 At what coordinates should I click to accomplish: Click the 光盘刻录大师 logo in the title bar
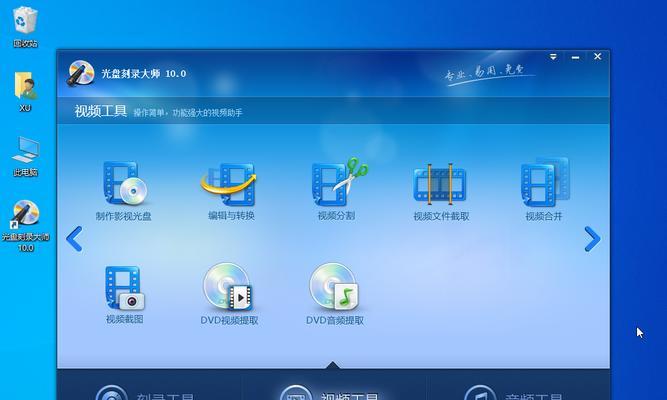click(81, 73)
